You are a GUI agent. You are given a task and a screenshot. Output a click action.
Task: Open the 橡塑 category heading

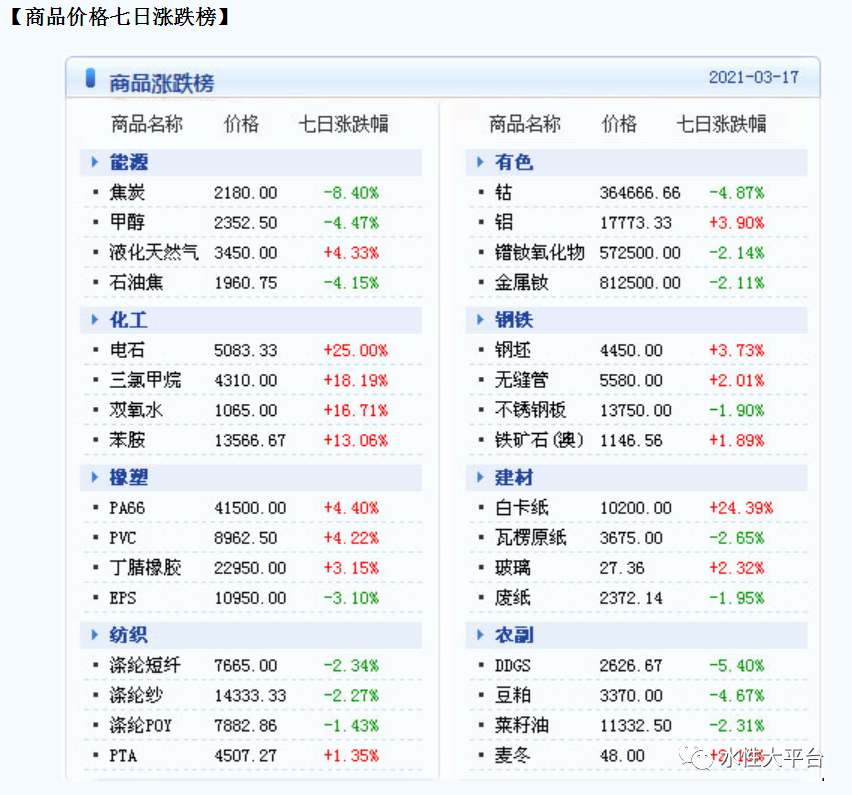[129, 477]
